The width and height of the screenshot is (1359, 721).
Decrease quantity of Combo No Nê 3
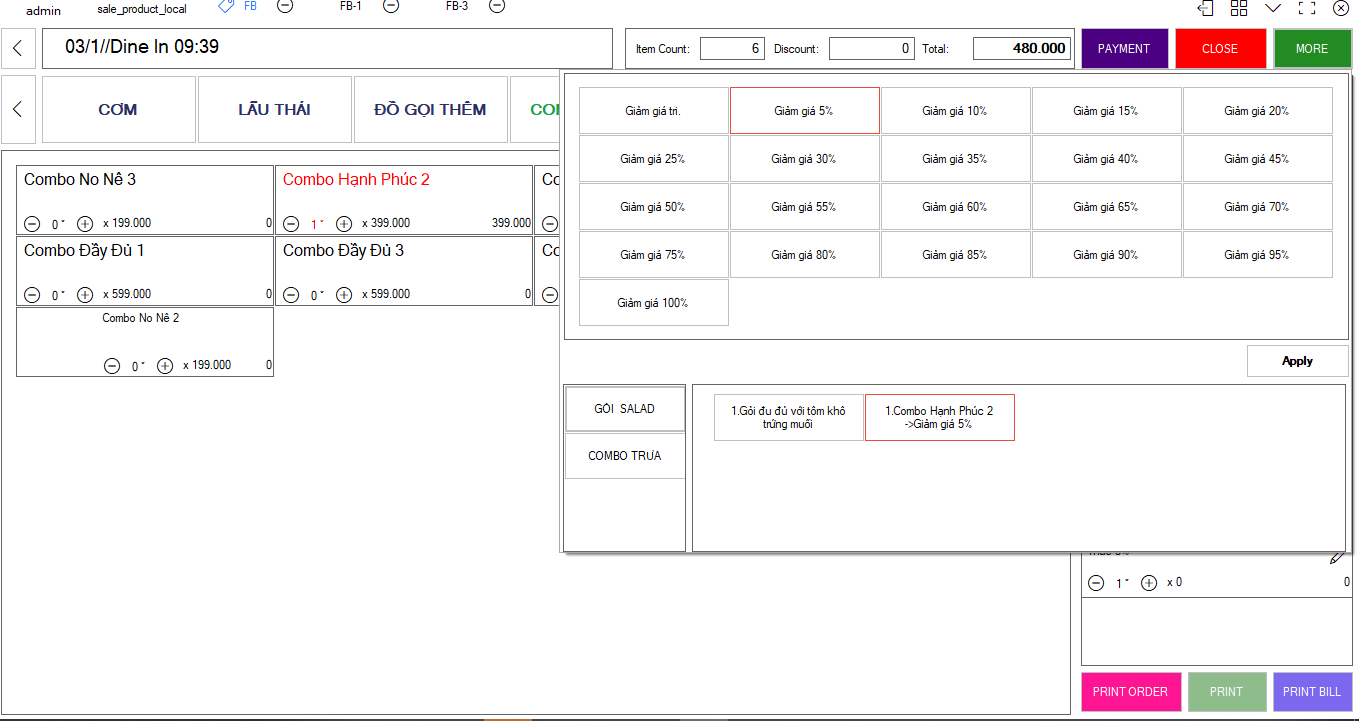click(x=32, y=224)
